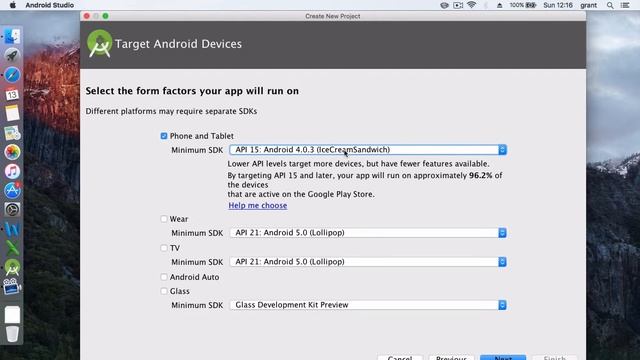This screenshot has width=640, height=360.
Task: Click the eject icon in menu bar
Action: 499,5
